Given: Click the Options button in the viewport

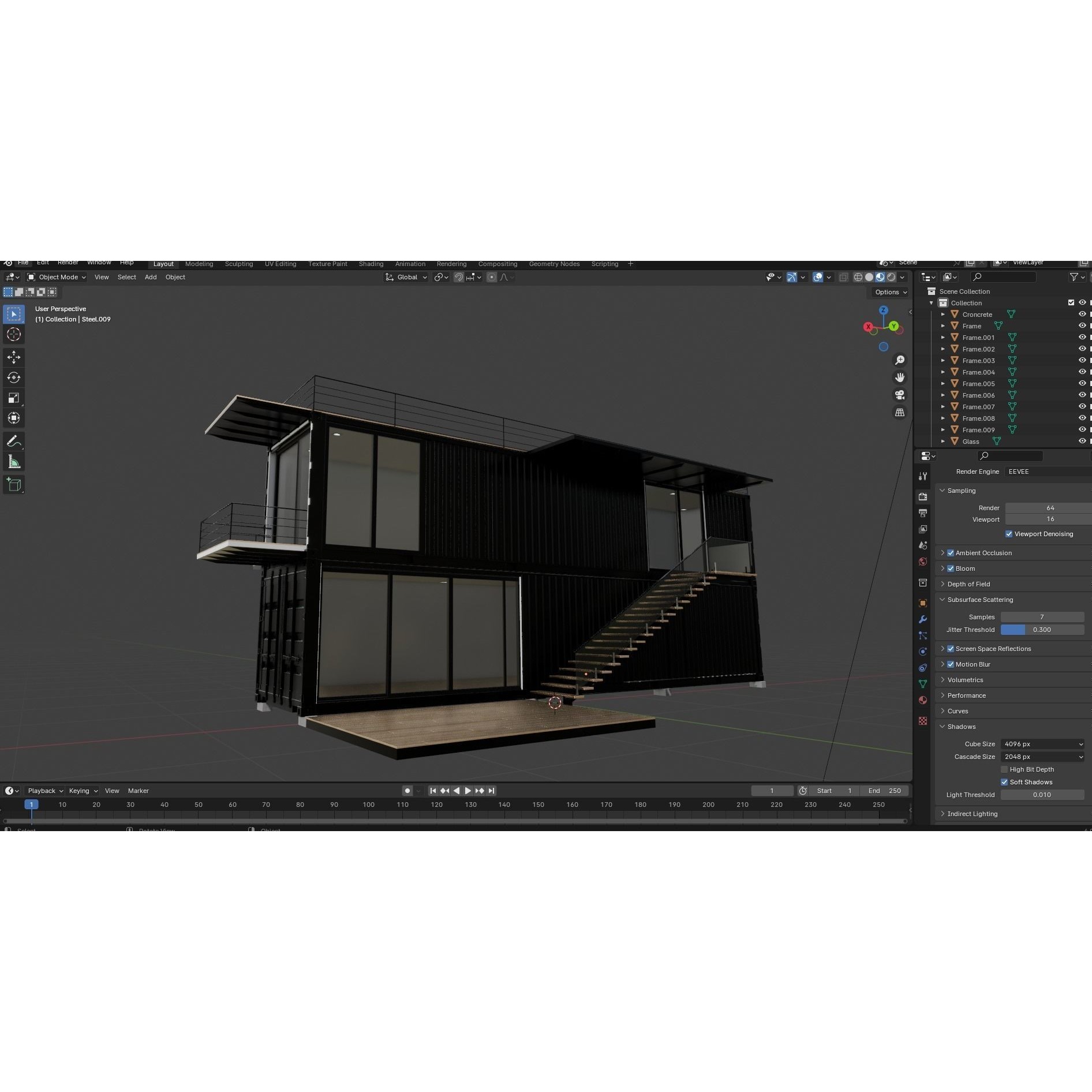Looking at the screenshot, I should (x=889, y=291).
